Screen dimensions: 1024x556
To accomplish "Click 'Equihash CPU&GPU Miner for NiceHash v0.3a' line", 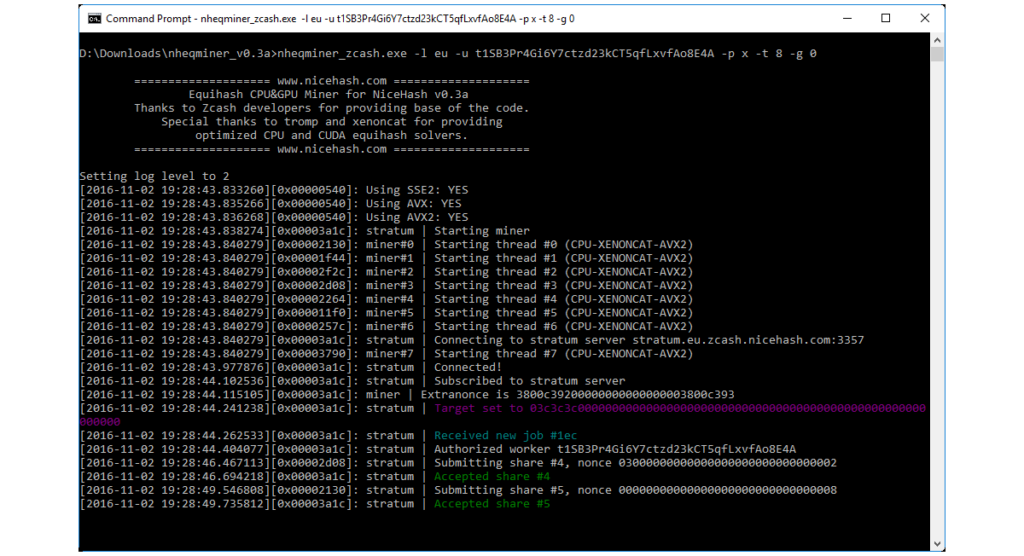I will pos(328,94).
